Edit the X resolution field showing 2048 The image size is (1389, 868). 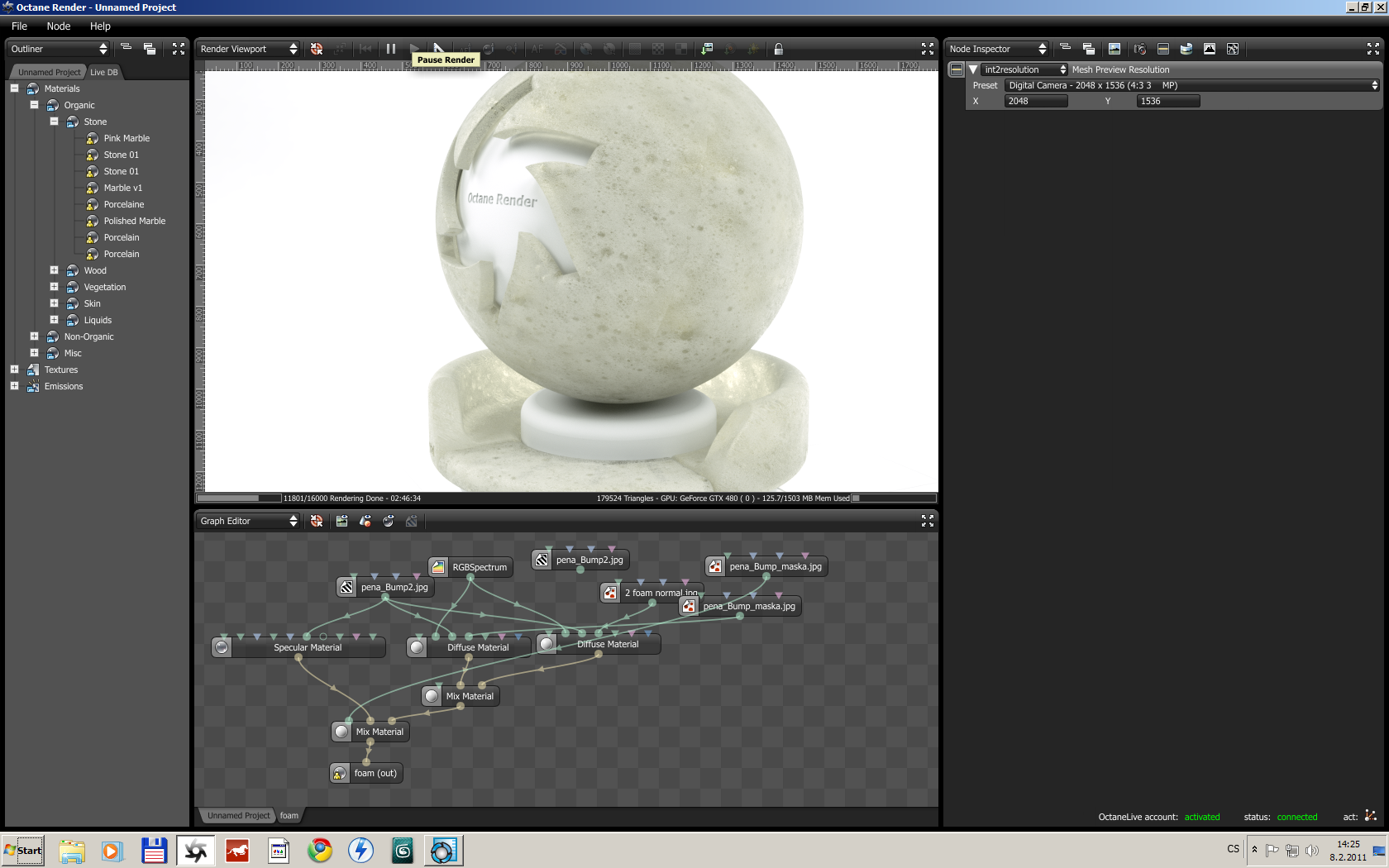click(x=1036, y=101)
